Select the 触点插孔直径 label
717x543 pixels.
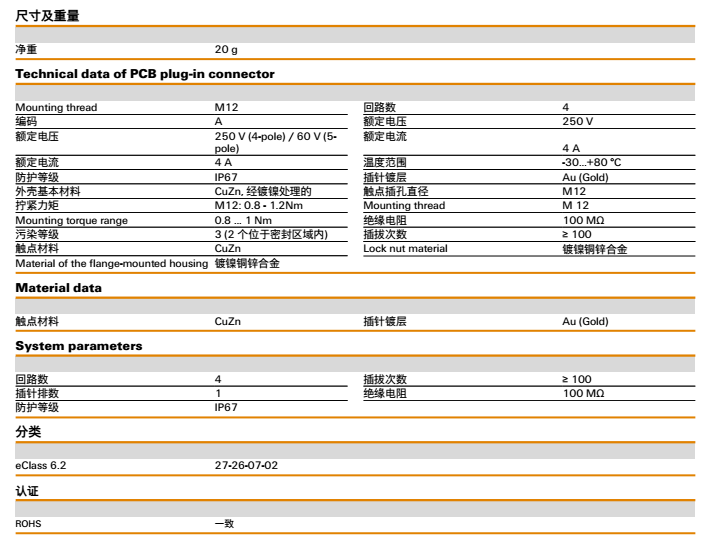(395, 191)
